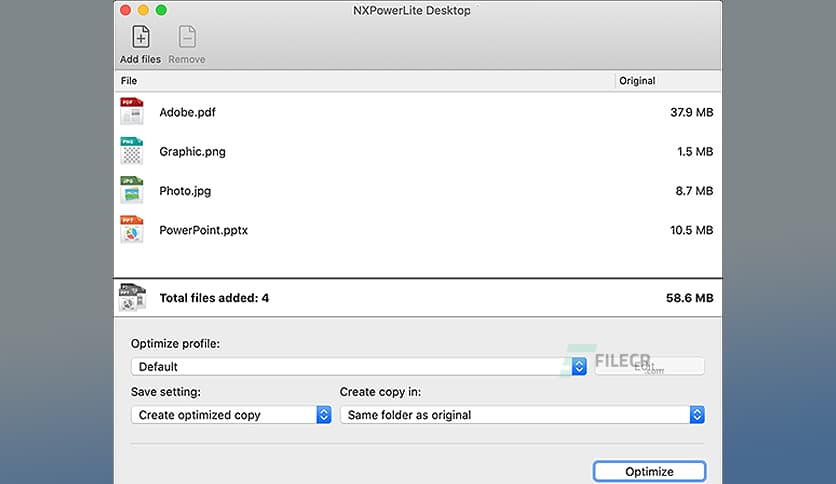Image resolution: width=836 pixels, height=484 pixels.
Task: Select the PPT icon next to PowerPoint.pptx
Action: pyautogui.click(x=132, y=229)
